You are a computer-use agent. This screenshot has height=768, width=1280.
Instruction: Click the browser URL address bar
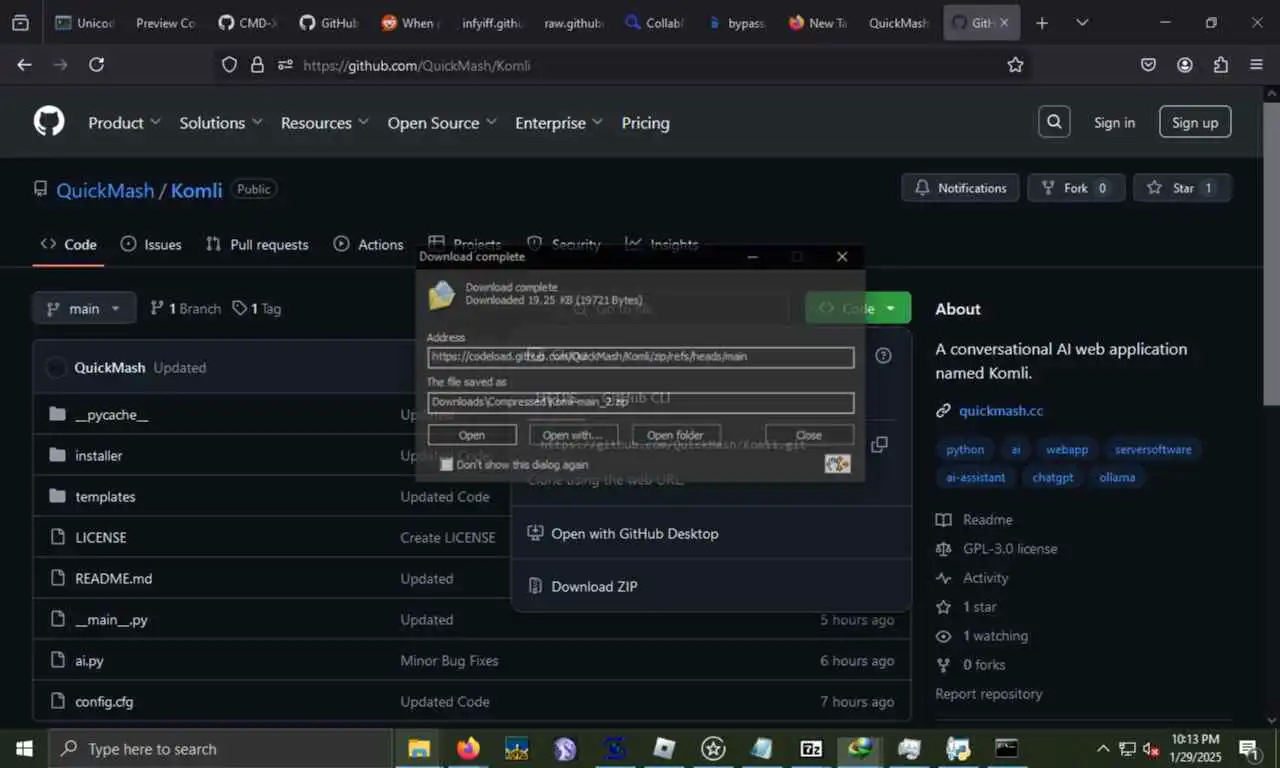(x=620, y=65)
